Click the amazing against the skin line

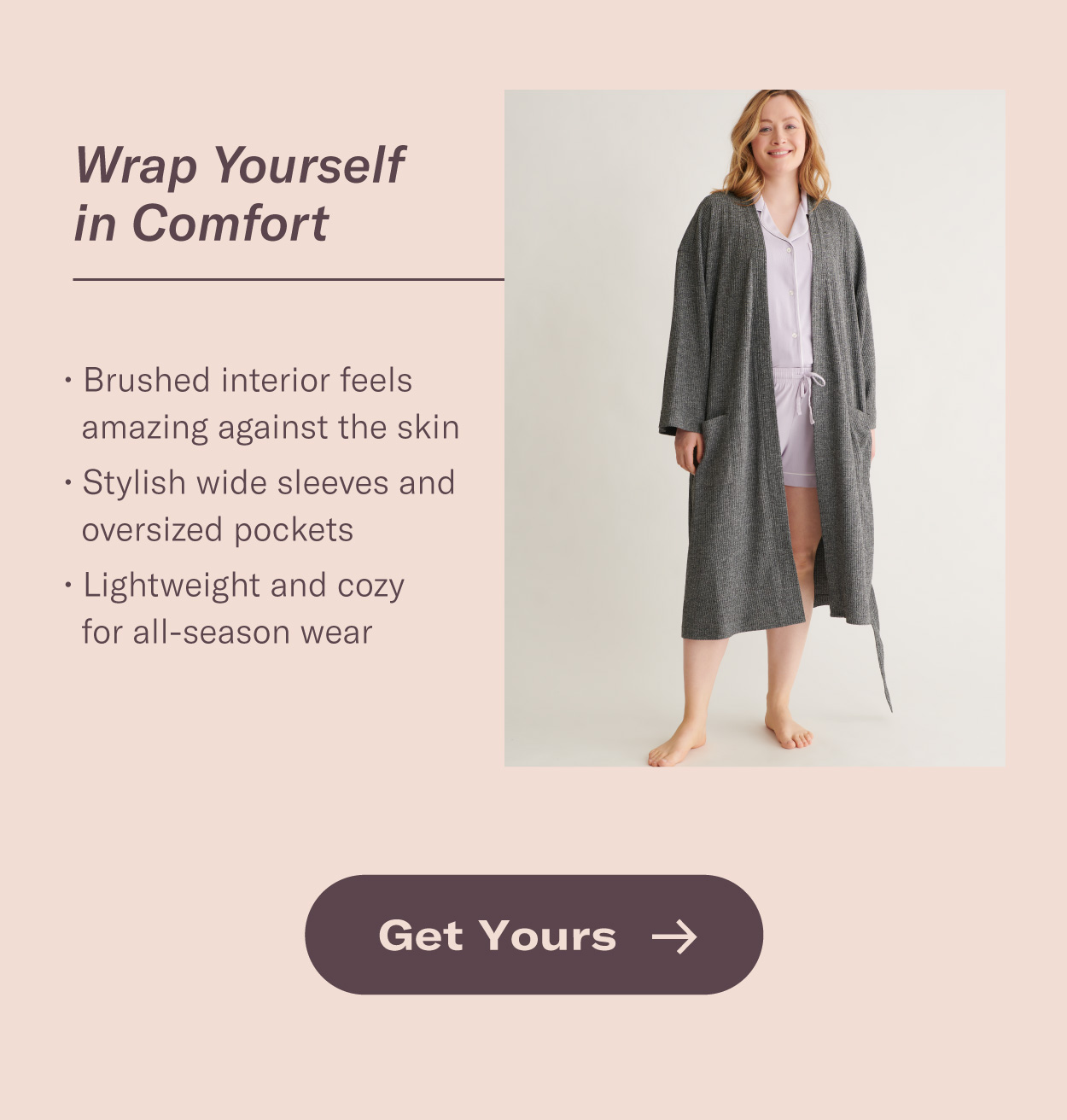point(271,428)
